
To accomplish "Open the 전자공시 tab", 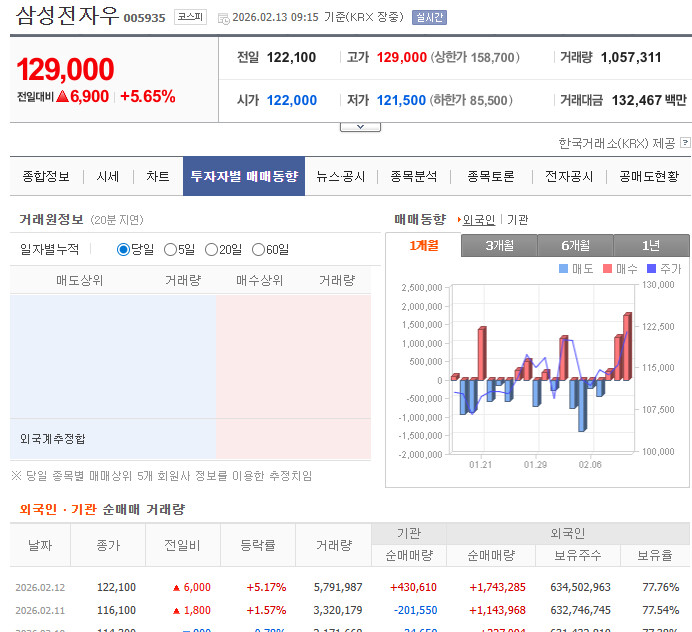I will point(569,177).
